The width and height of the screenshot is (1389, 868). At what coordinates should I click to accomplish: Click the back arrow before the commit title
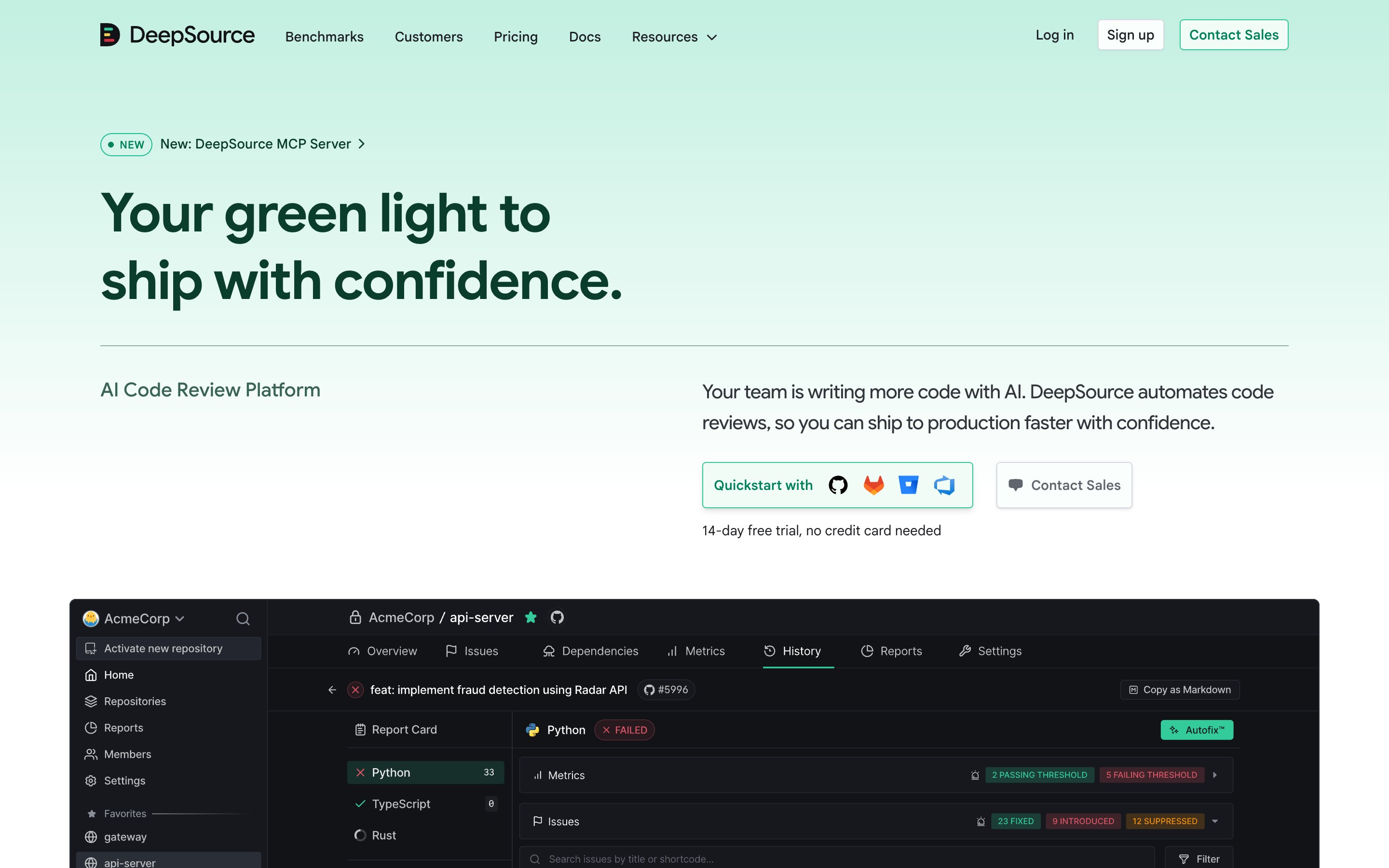(x=332, y=690)
